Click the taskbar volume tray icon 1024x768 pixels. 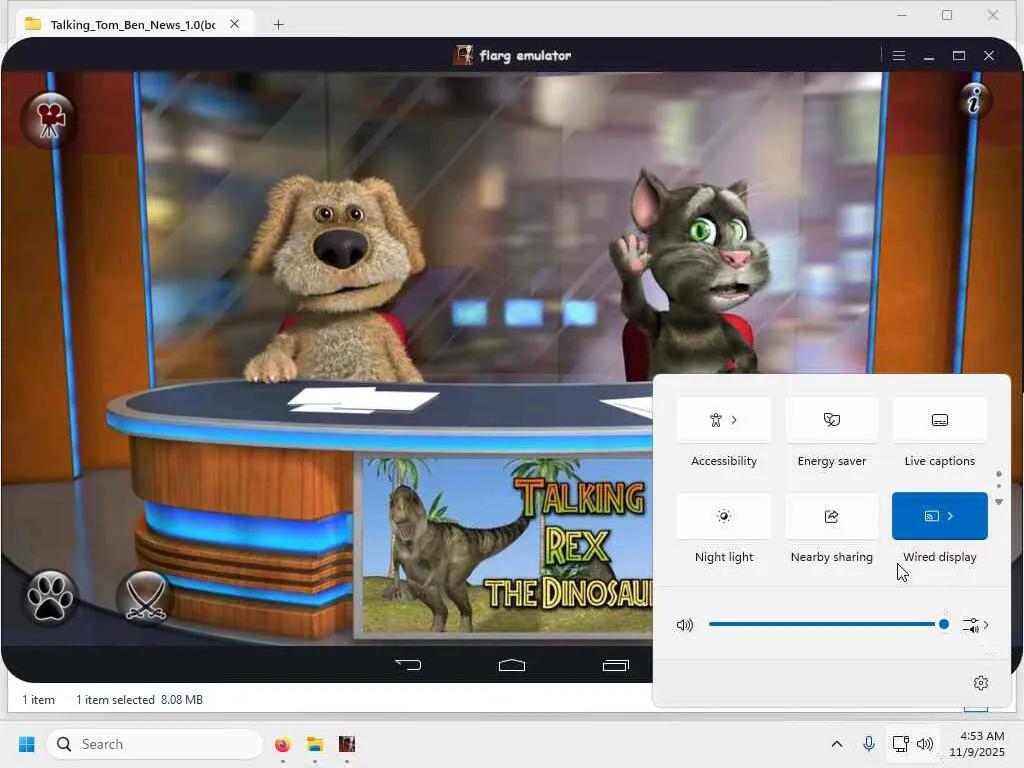click(x=925, y=744)
